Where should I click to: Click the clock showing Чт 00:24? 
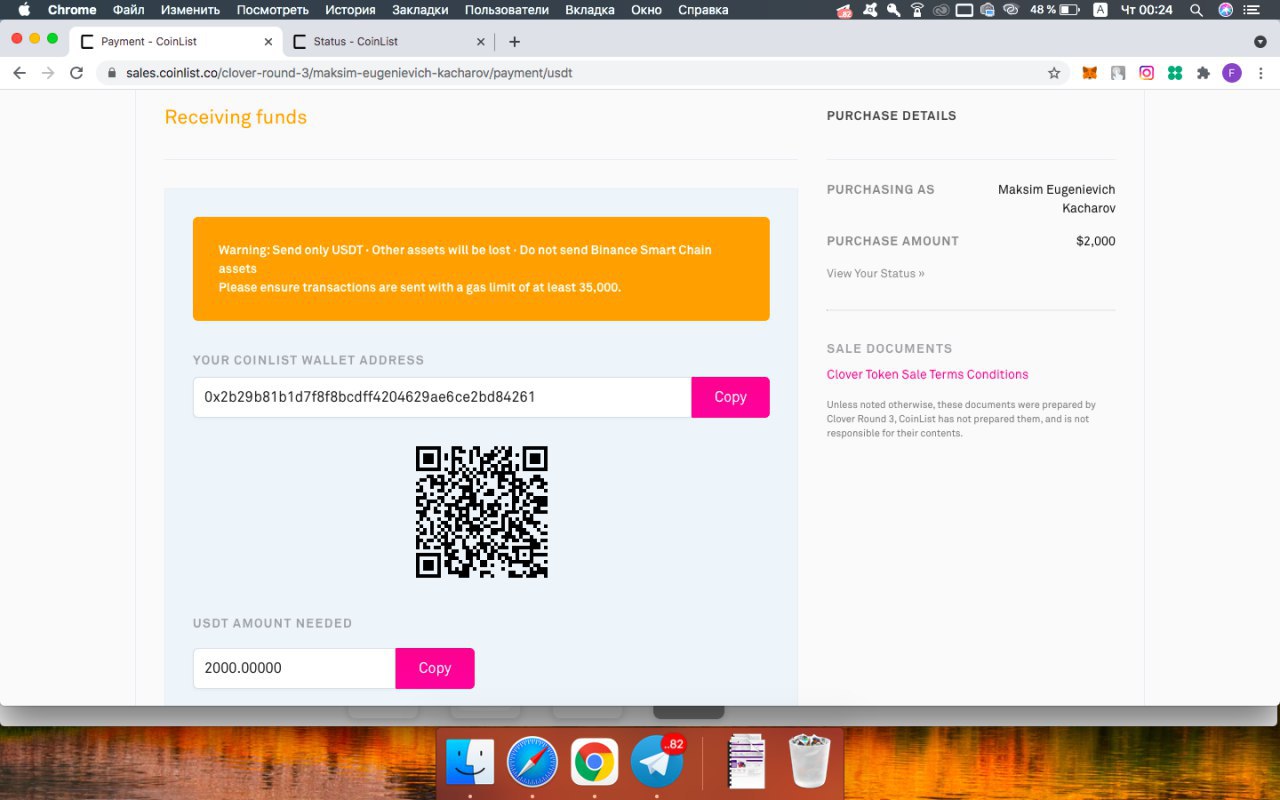pos(1148,10)
